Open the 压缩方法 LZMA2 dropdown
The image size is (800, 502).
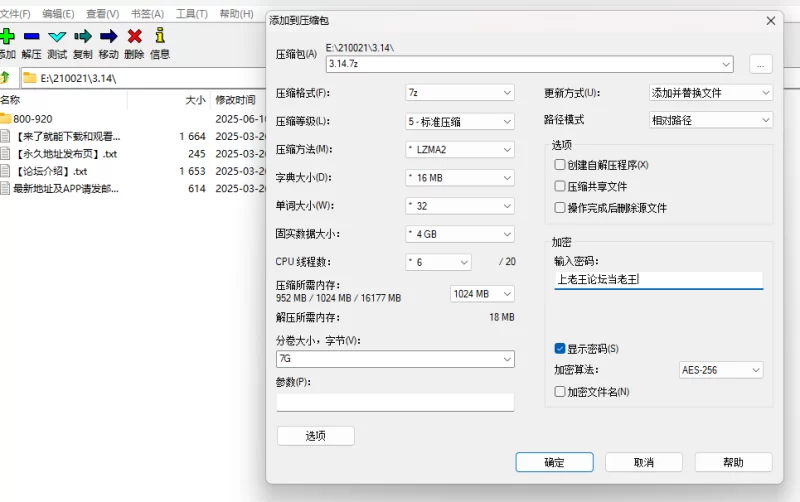click(460, 149)
